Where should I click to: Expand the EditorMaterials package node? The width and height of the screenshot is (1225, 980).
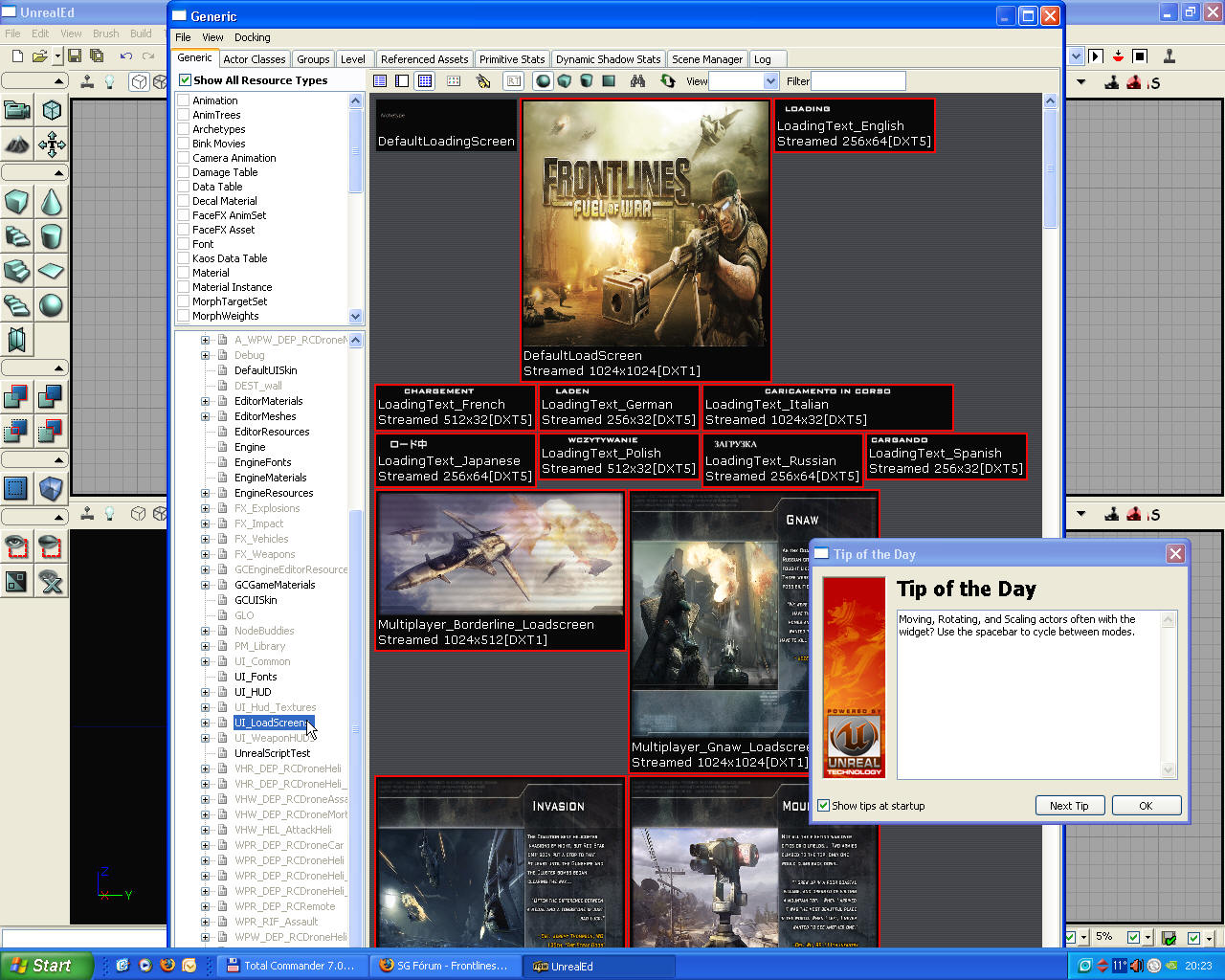pos(205,401)
